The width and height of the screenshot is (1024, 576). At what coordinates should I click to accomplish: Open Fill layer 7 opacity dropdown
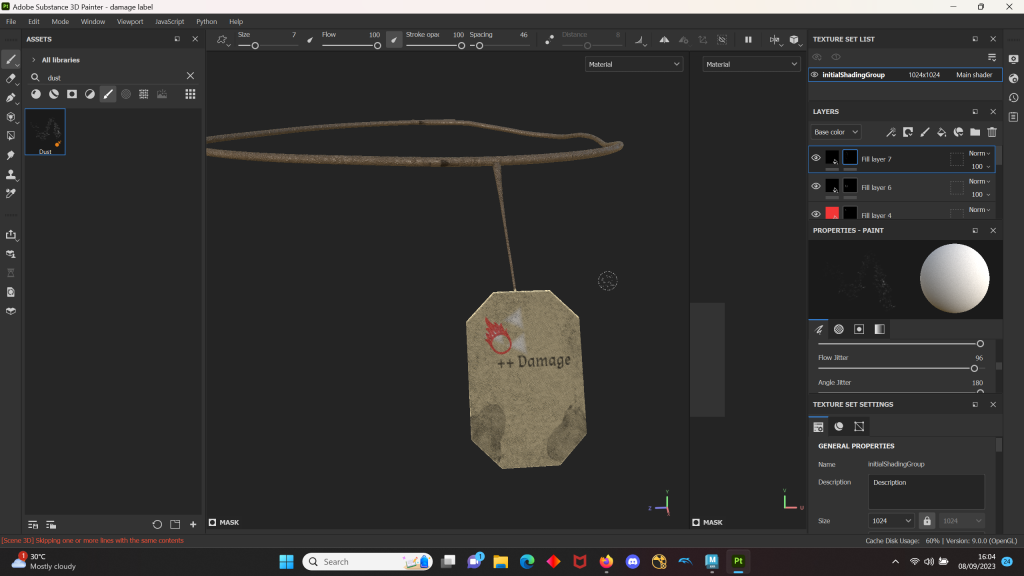coord(980,166)
